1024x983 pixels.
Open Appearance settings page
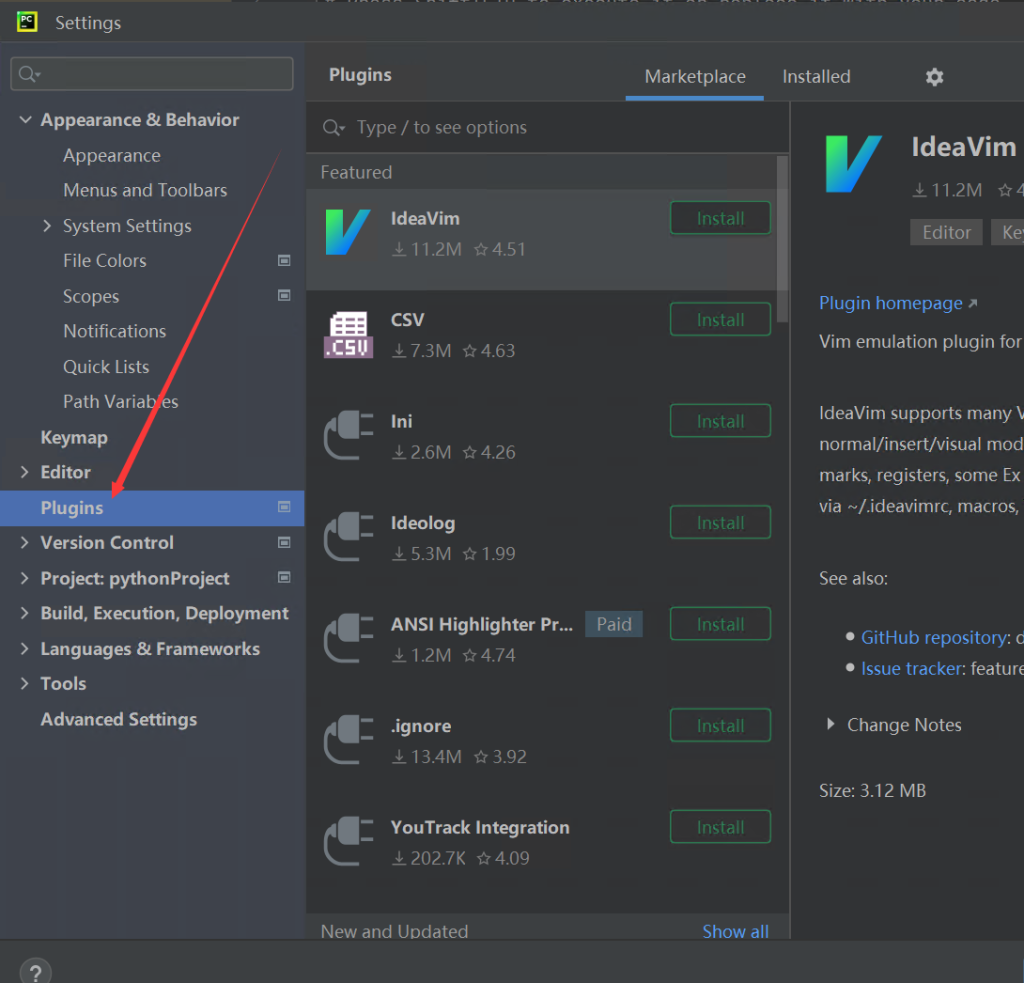[x=112, y=155]
